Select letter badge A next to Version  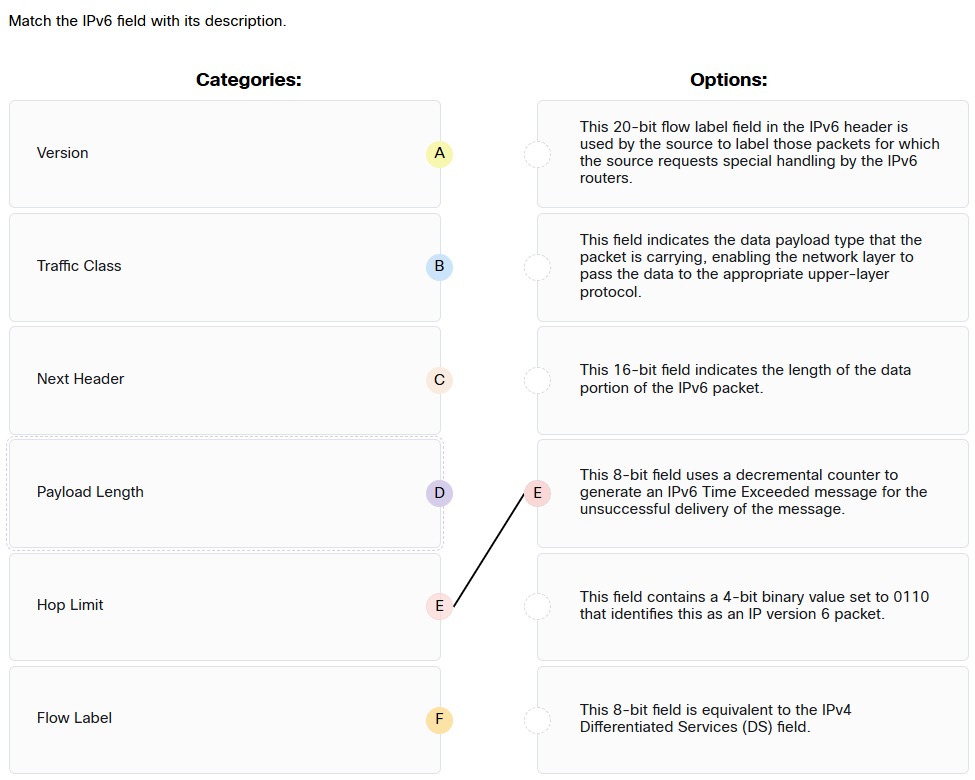point(438,153)
